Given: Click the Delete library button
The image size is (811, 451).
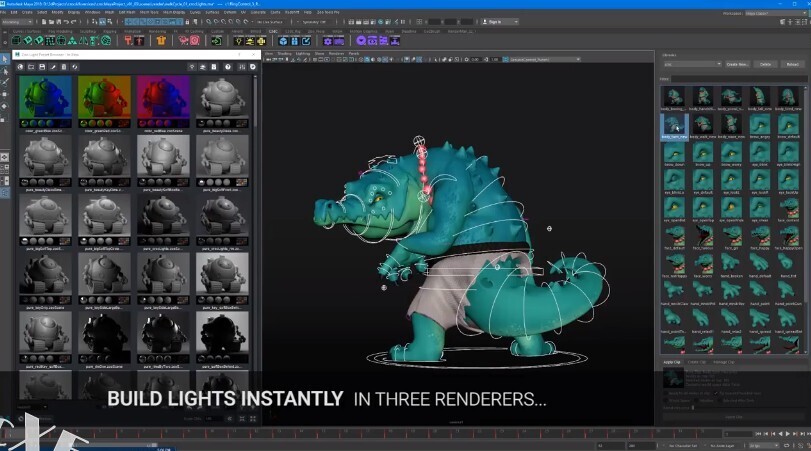Looking at the screenshot, I should (764, 64).
